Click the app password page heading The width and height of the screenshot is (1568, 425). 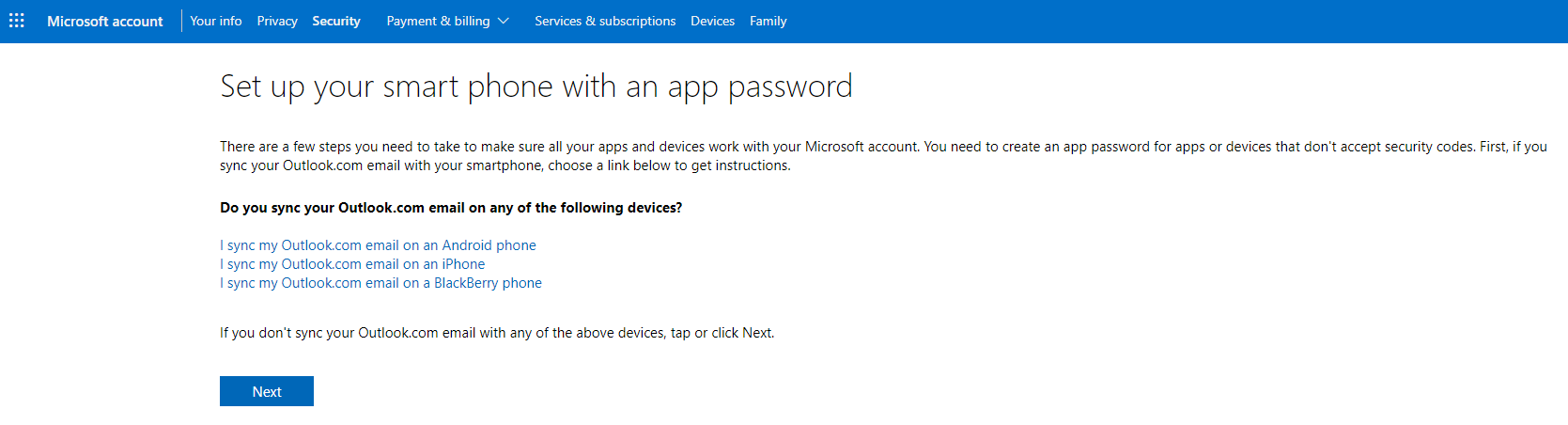(536, 87)
